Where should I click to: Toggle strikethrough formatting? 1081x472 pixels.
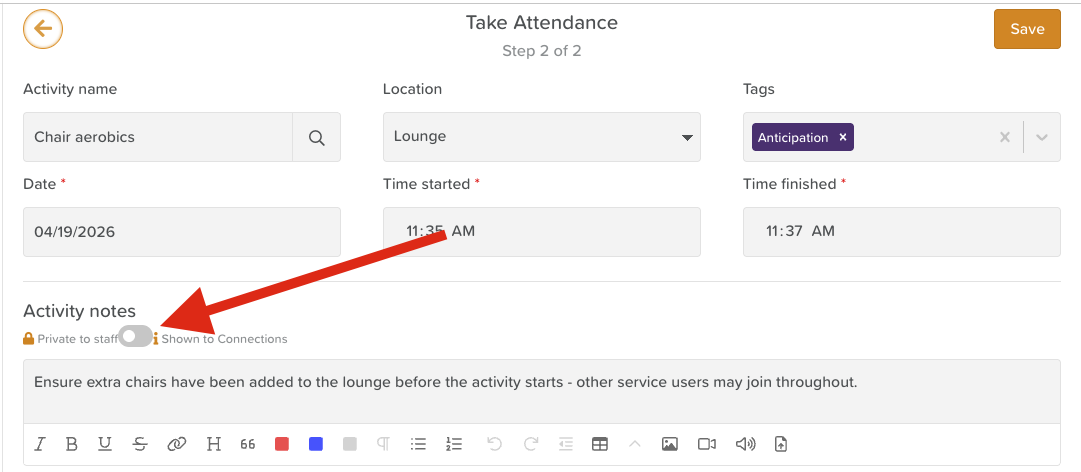(x=140, y=444)
